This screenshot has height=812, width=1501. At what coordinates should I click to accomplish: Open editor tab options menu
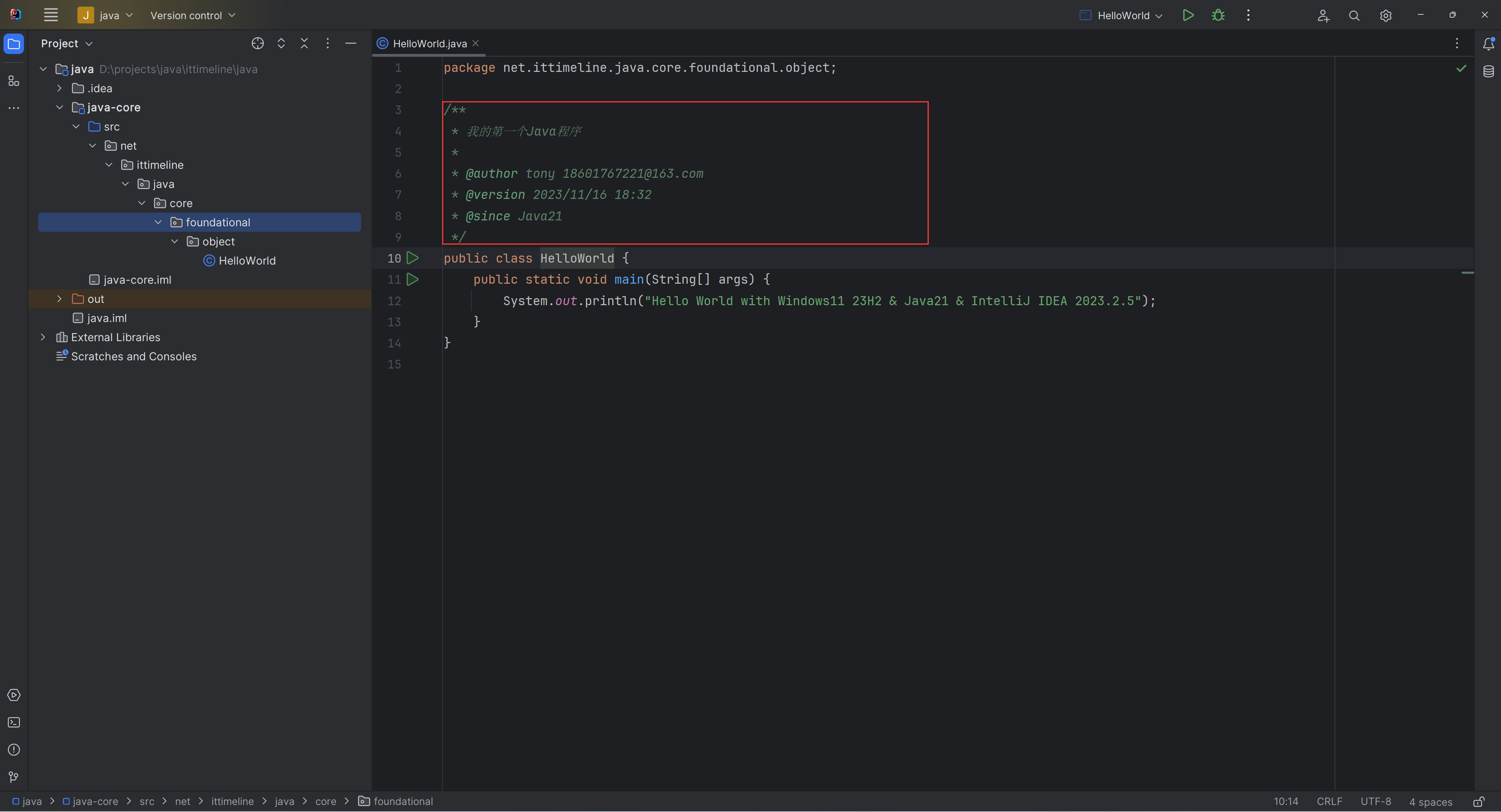[1457, 44]
